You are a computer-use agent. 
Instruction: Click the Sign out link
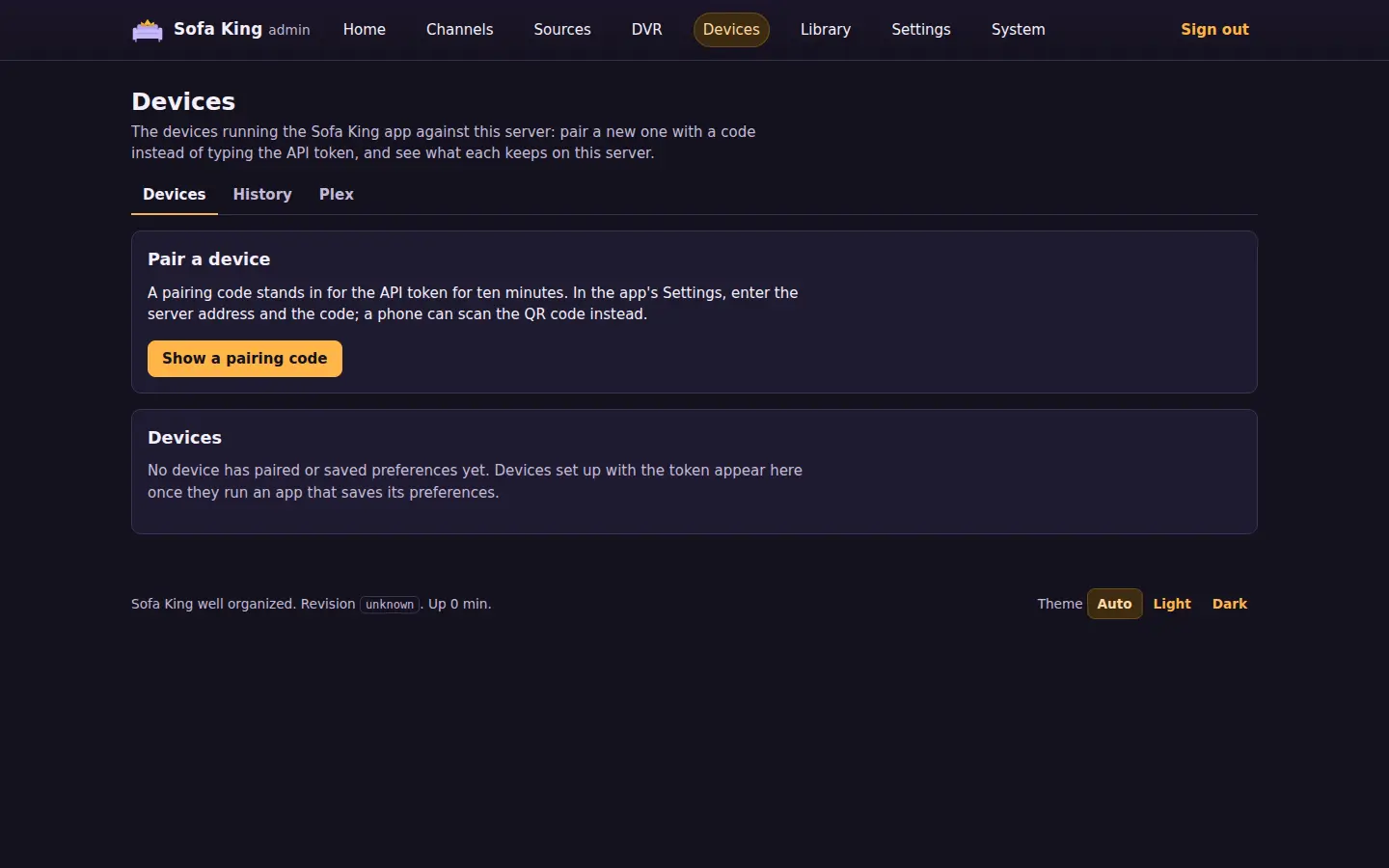pyautogui.click(x=1214, y=30)
